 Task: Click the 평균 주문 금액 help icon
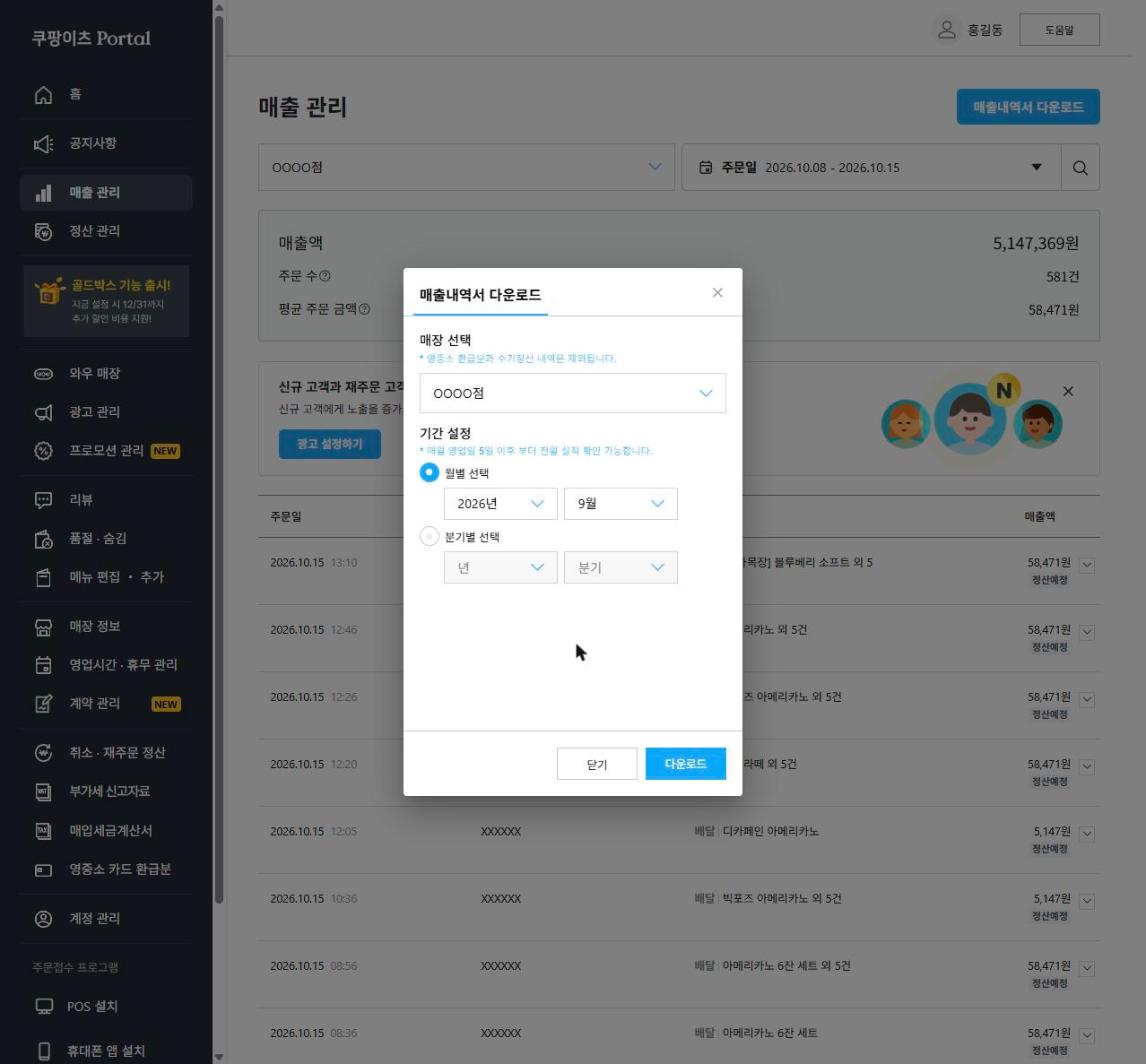point(365,310)
